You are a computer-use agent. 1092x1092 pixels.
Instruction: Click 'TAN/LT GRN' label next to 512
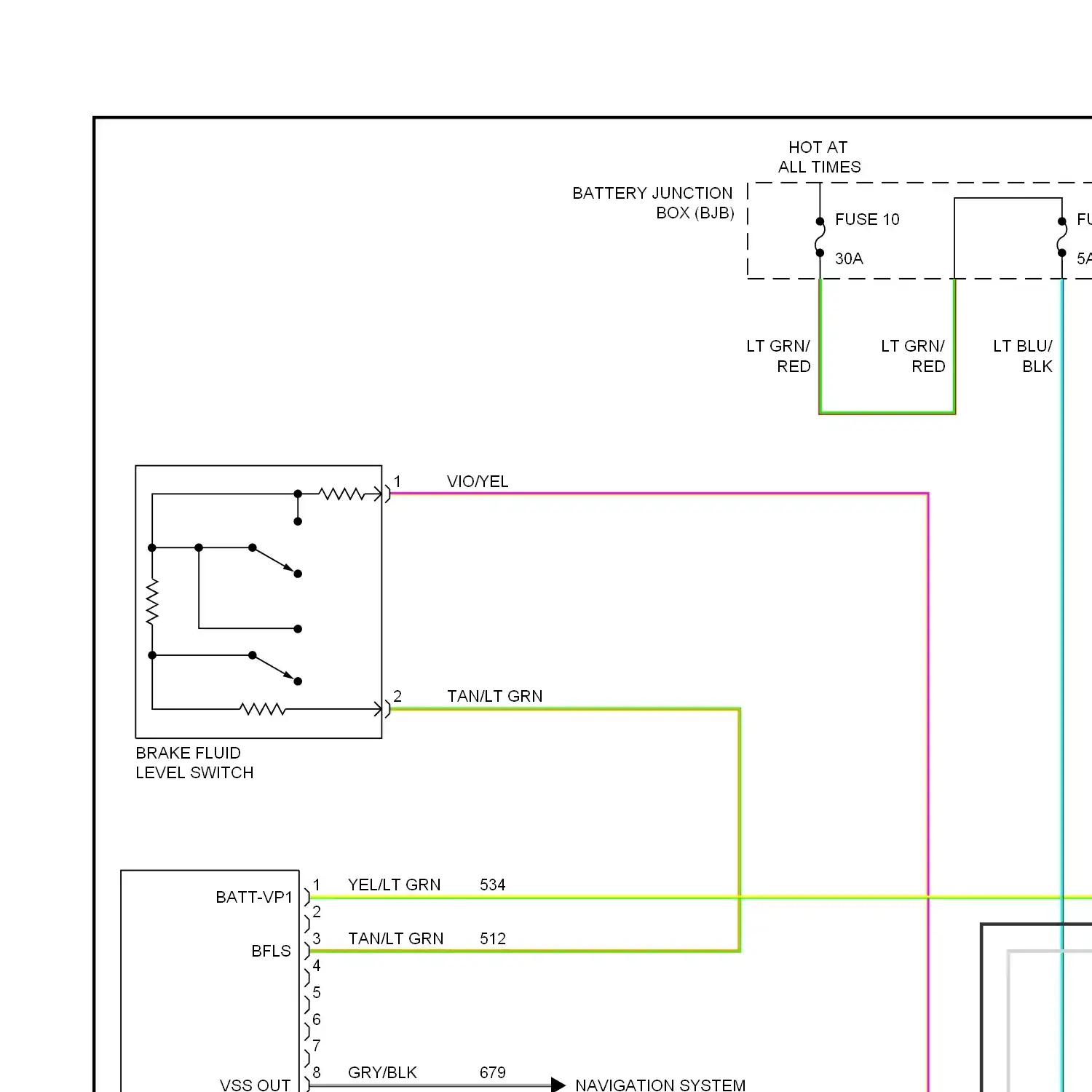(395, 938)
